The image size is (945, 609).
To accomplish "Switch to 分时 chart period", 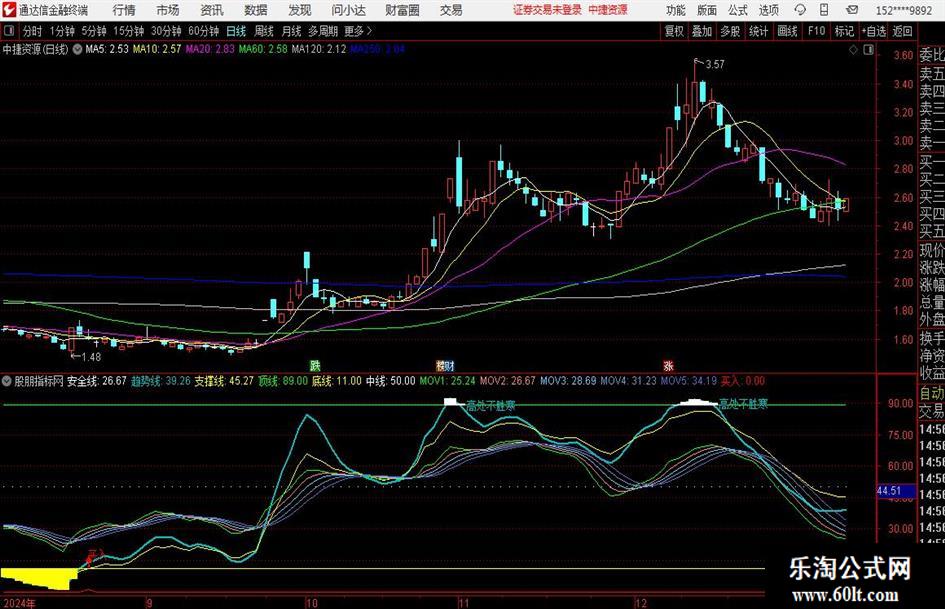I will [32, 31].
